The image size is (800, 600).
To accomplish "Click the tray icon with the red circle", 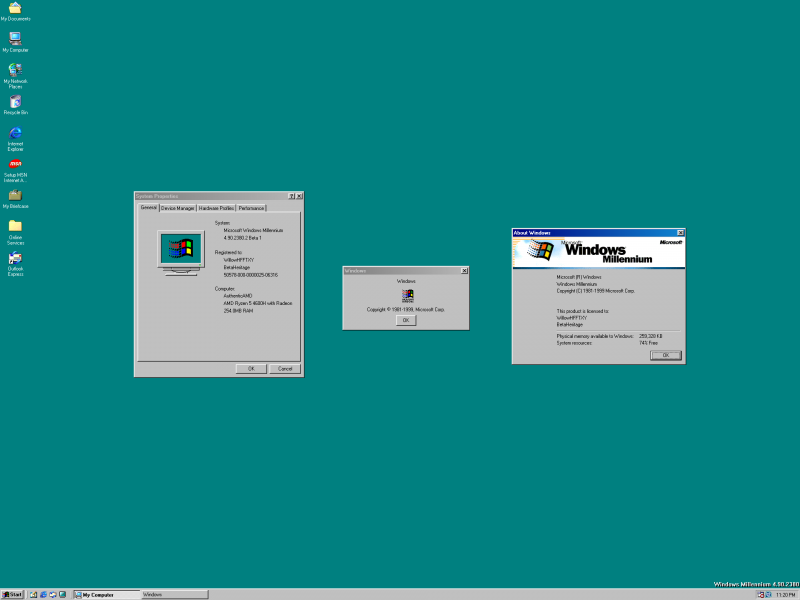I will (761, 594).
